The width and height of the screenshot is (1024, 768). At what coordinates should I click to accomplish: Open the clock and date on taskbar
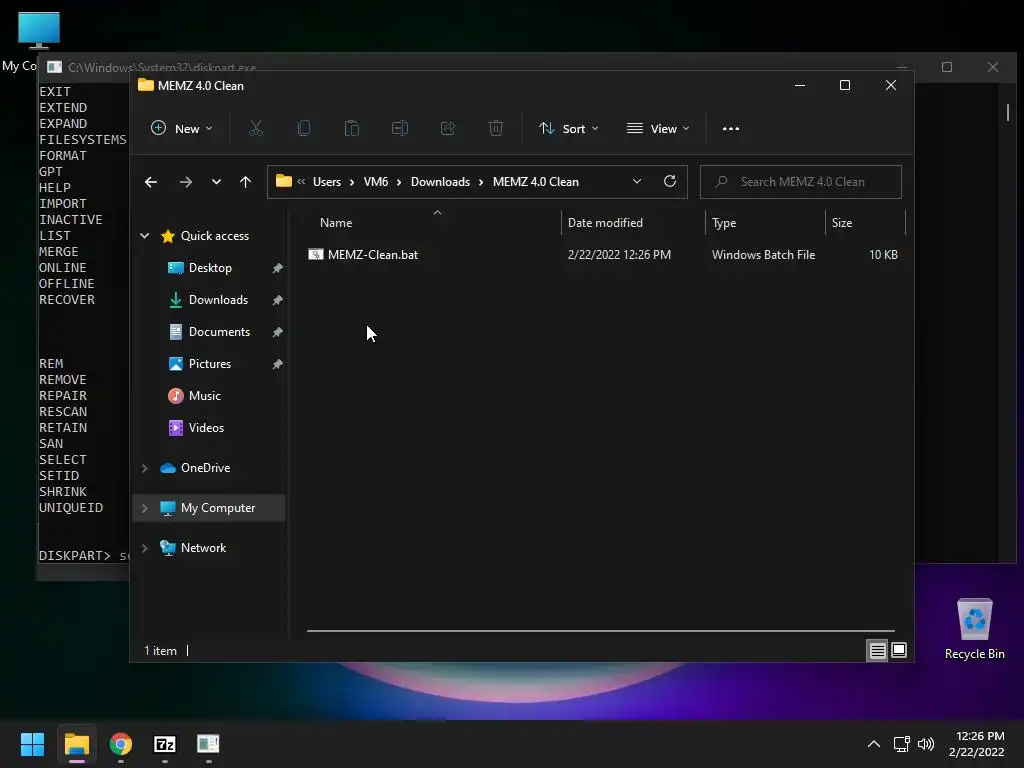[x=976, y=744]
